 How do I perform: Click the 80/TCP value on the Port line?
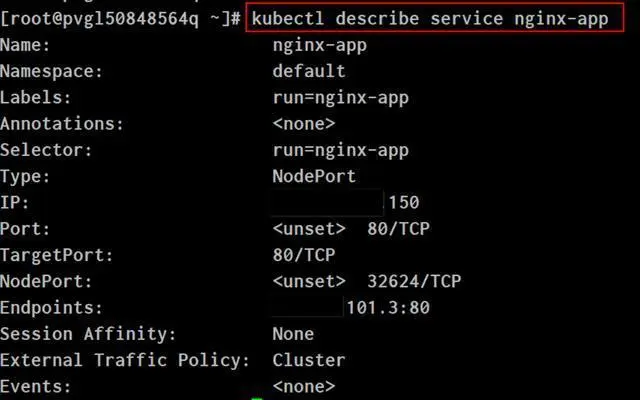pos(398,229)
